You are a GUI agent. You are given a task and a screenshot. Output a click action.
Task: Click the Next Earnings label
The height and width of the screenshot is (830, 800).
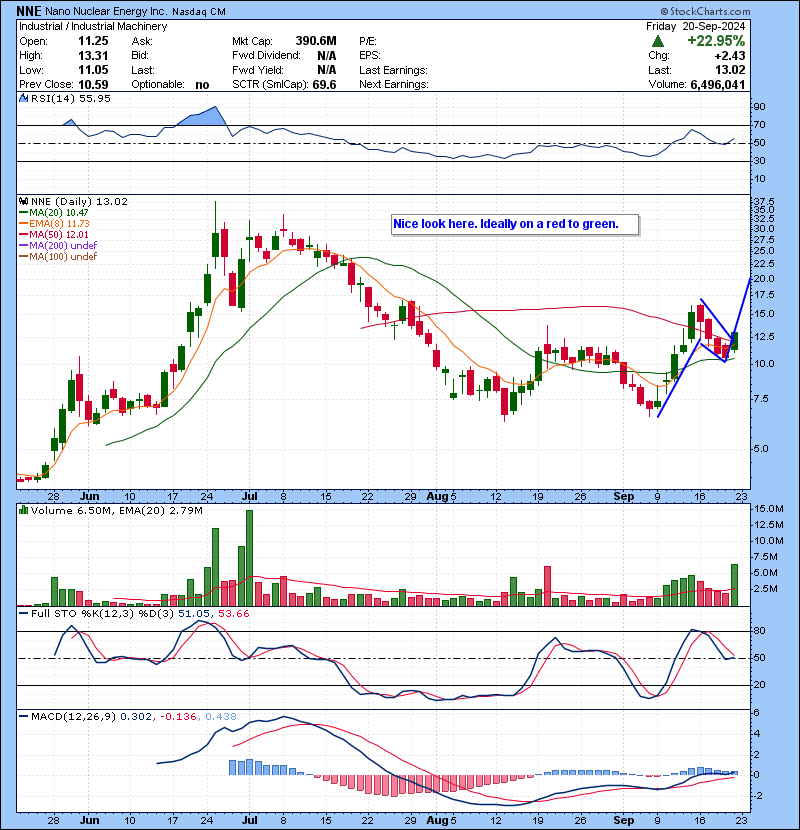394,85
